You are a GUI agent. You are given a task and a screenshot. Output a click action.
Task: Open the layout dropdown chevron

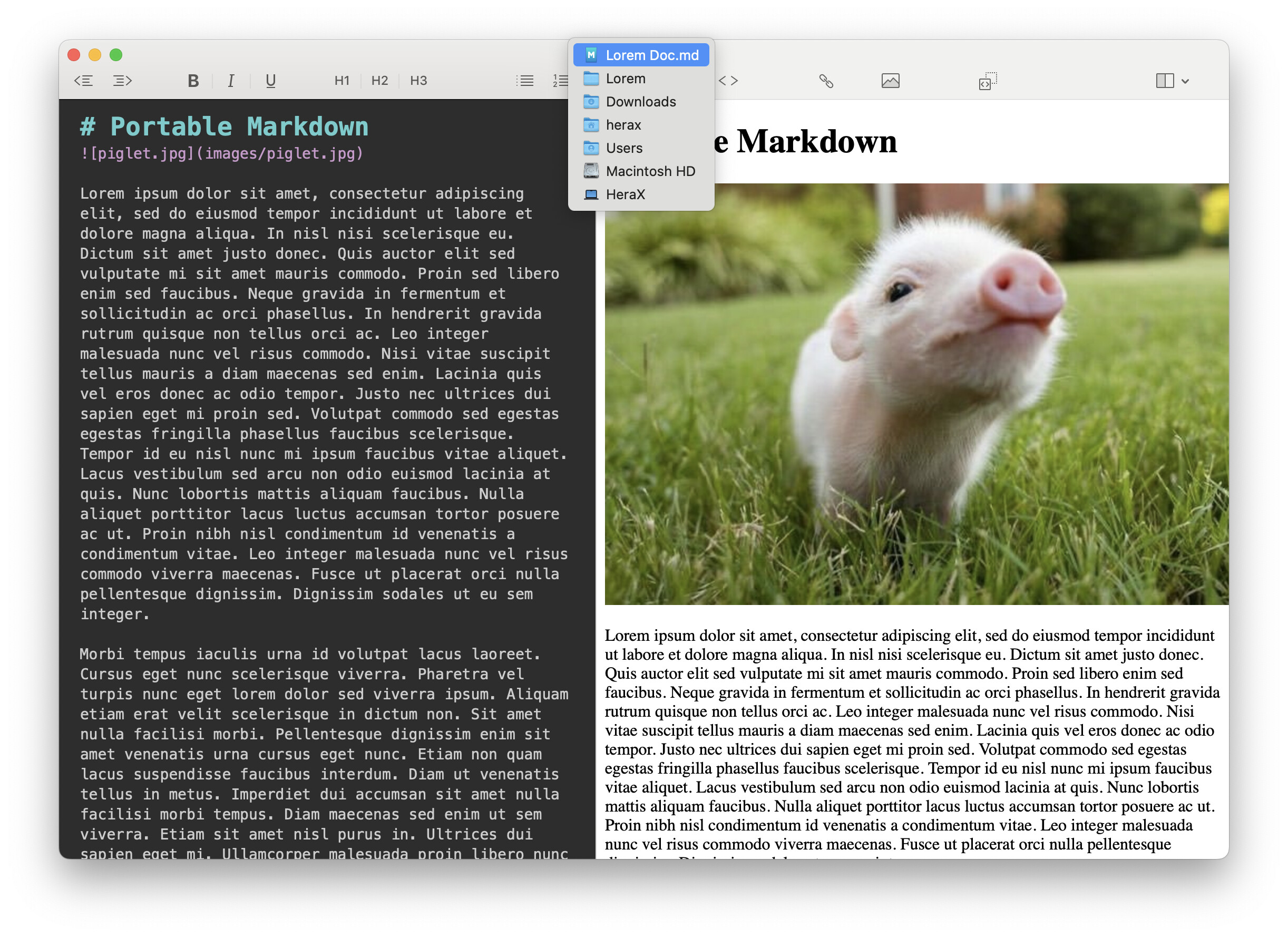click(x=1185, y=81)
